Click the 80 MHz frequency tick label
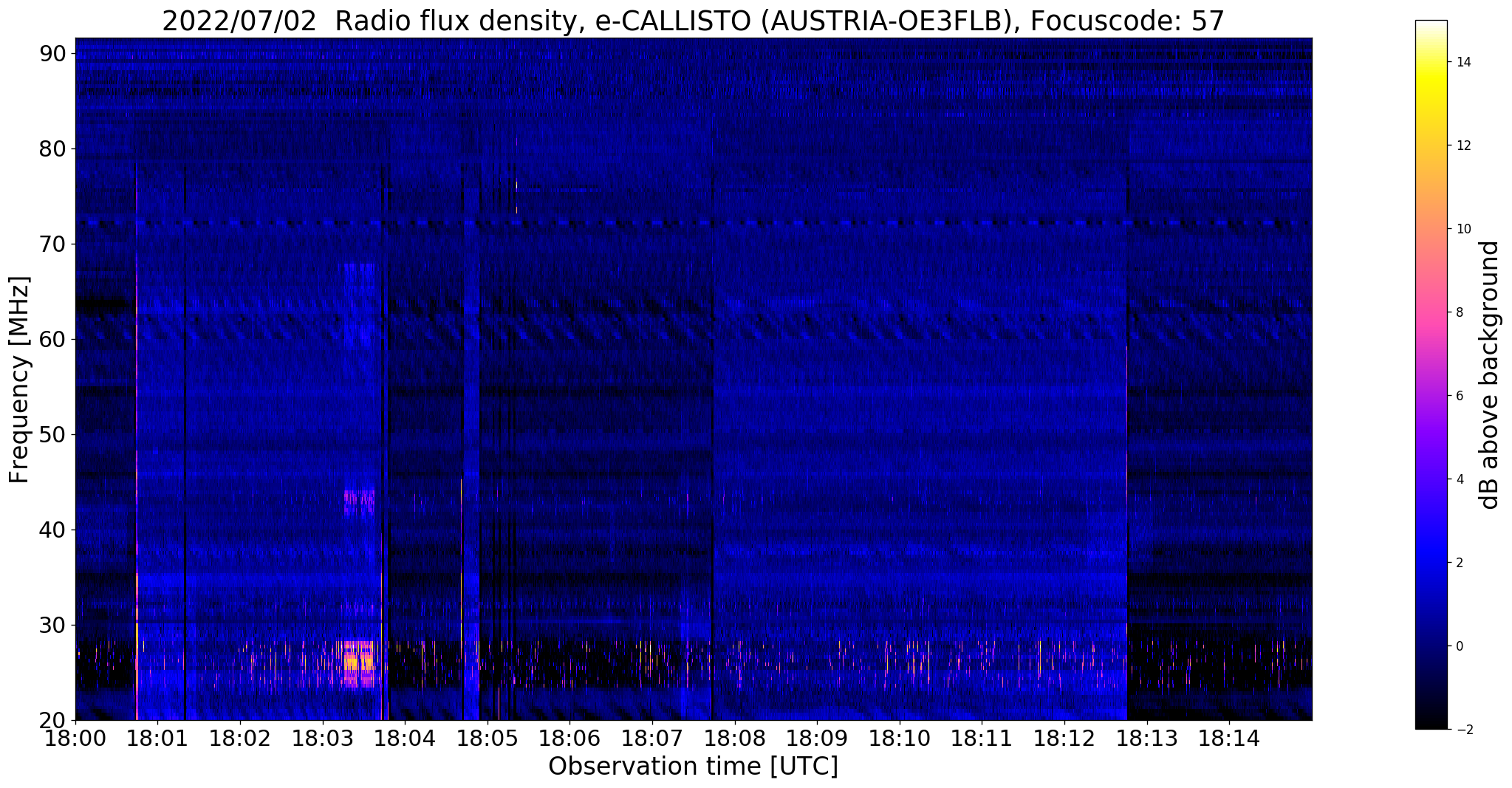The width and height of the screenshot is (1512, 788). point(52,148)
